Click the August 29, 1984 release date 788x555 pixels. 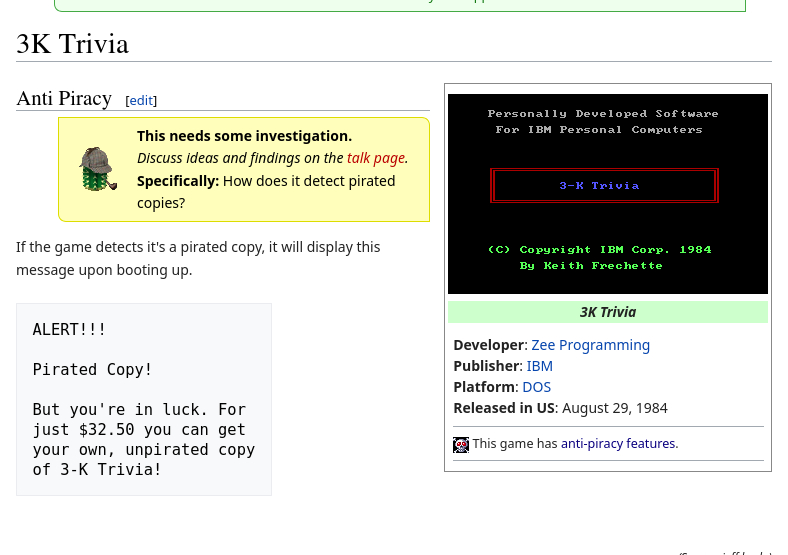tap(614, 408)
